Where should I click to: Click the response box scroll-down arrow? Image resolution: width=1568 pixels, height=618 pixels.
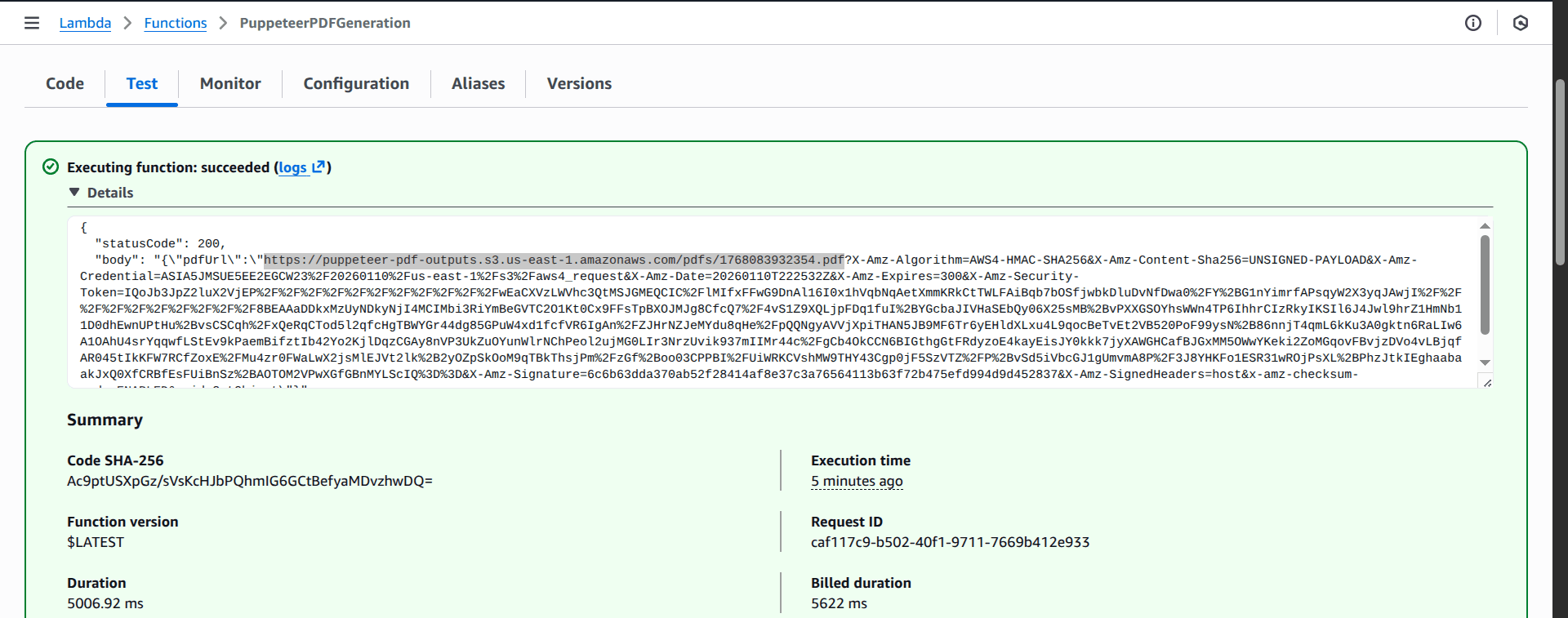pos(1486,362)
